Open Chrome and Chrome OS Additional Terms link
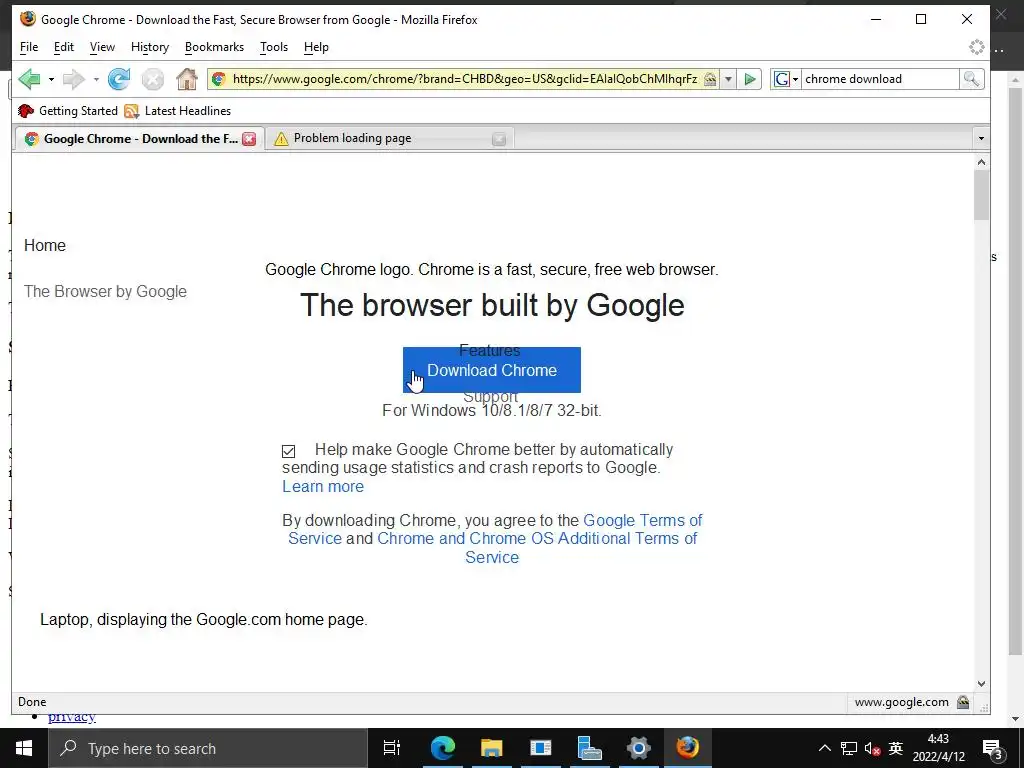1024x768 pixels. pos(537,548)
